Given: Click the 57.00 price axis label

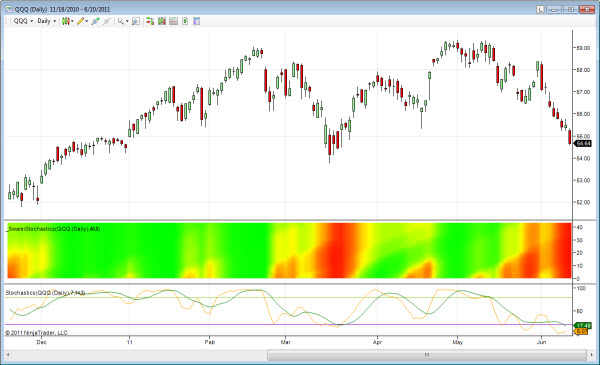Looking at the screenshot, I should click(583, 92).
